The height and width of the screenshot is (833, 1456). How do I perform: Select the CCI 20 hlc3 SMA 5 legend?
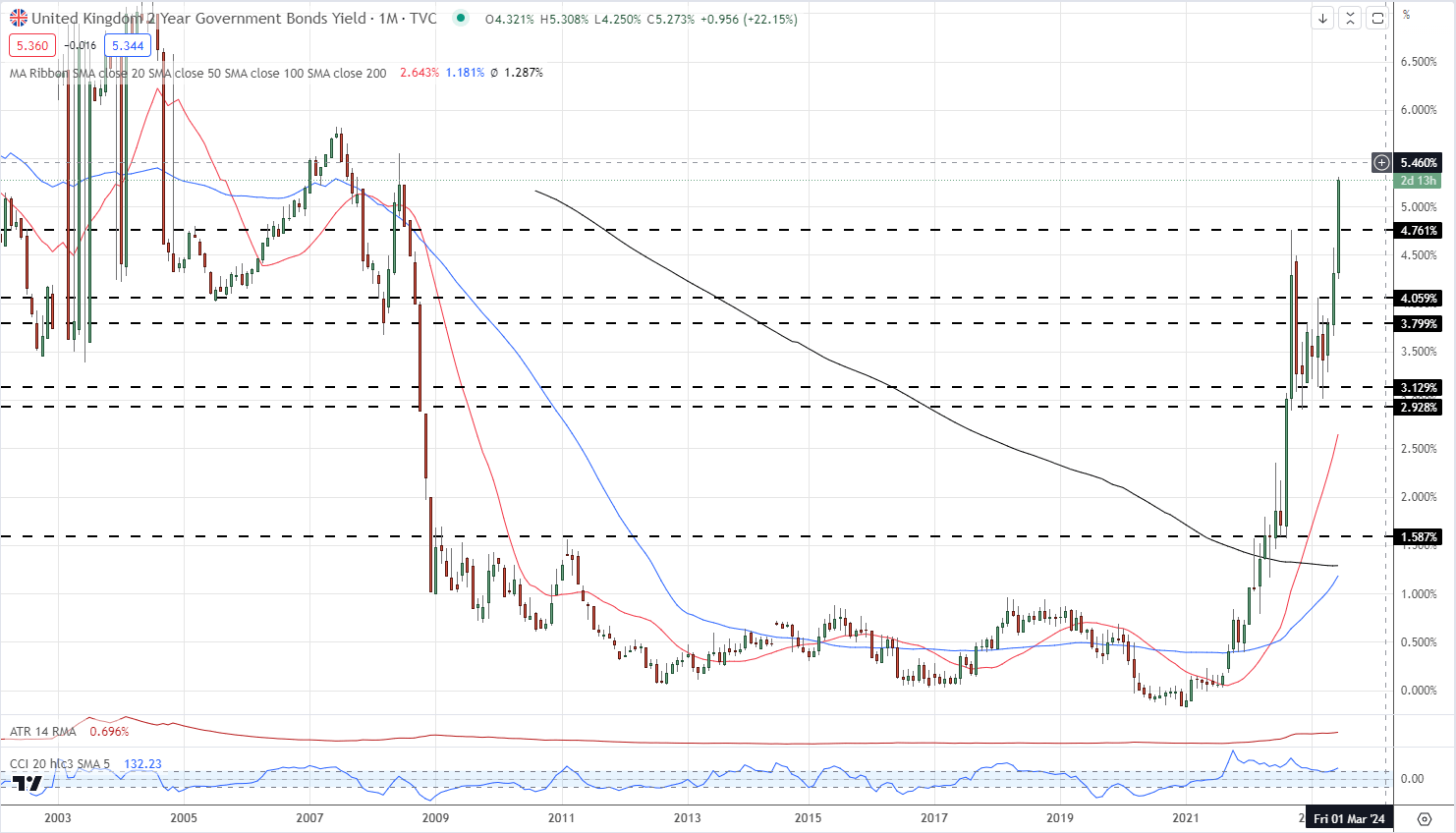point(61,764)
